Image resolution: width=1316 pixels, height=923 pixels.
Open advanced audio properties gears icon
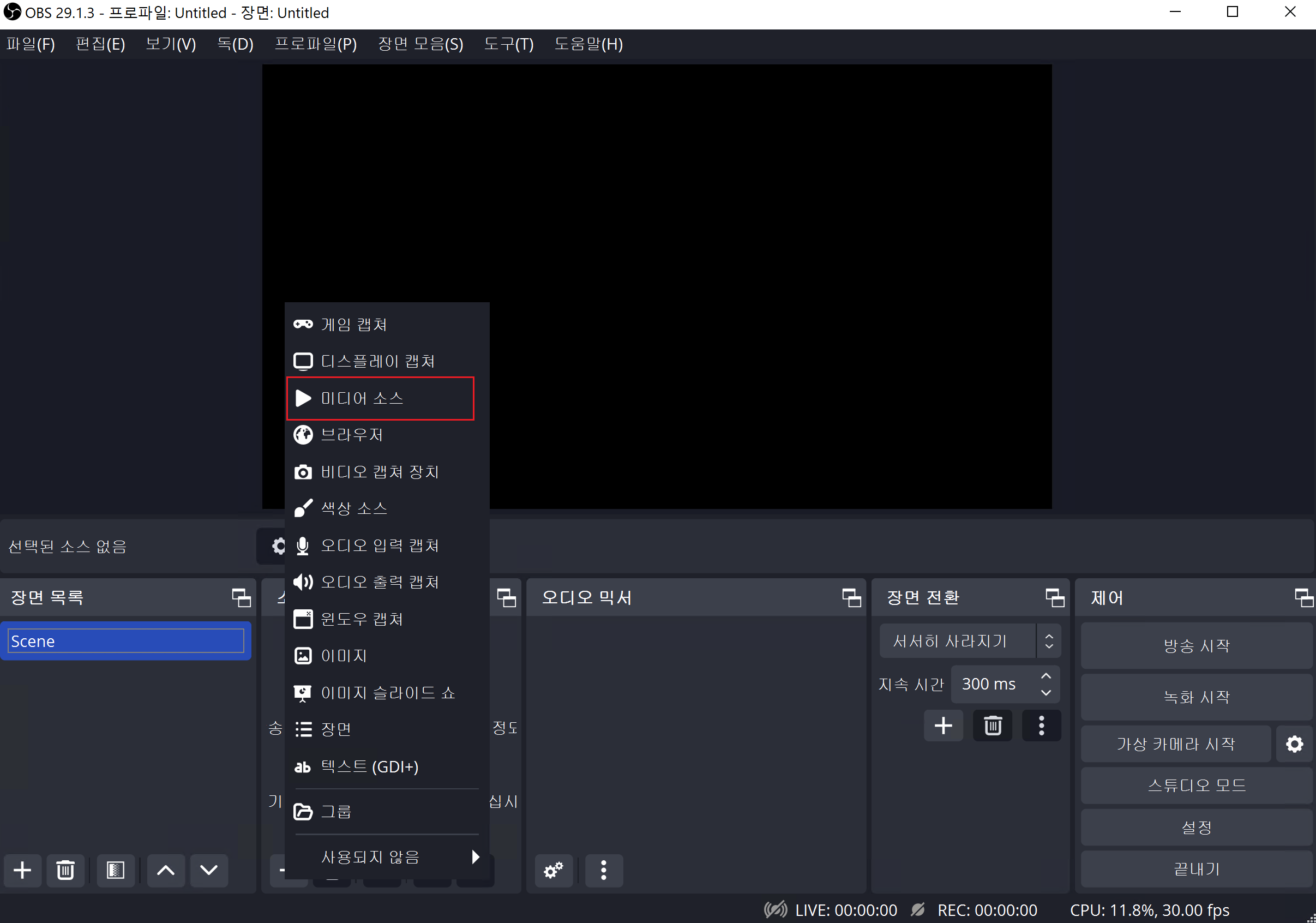click(x=553, y=870)
